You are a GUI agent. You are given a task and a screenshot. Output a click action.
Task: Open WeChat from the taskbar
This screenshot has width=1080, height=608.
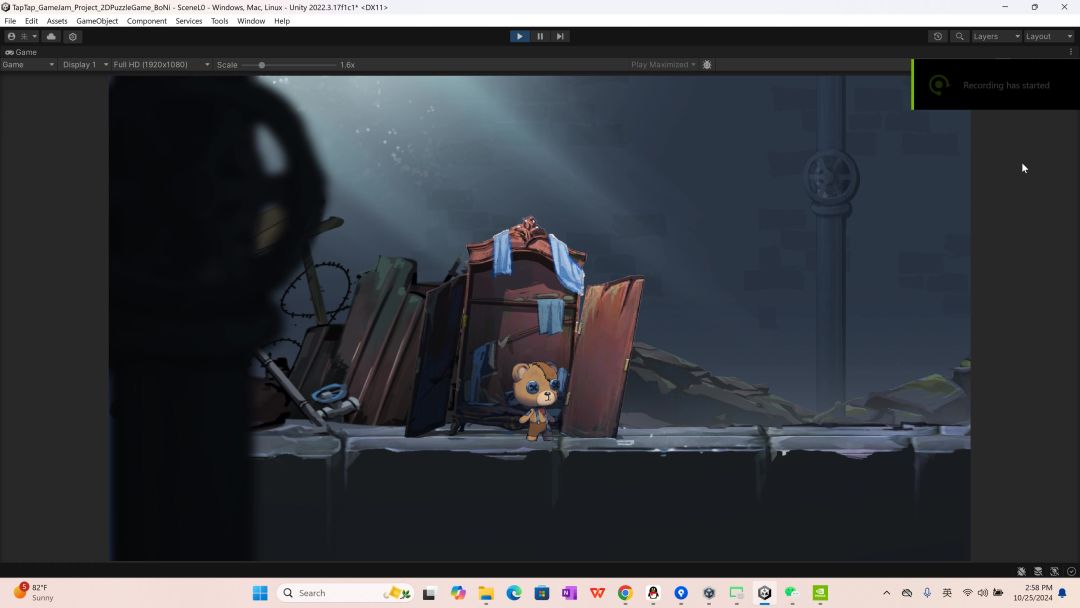[x=792, y=593]
